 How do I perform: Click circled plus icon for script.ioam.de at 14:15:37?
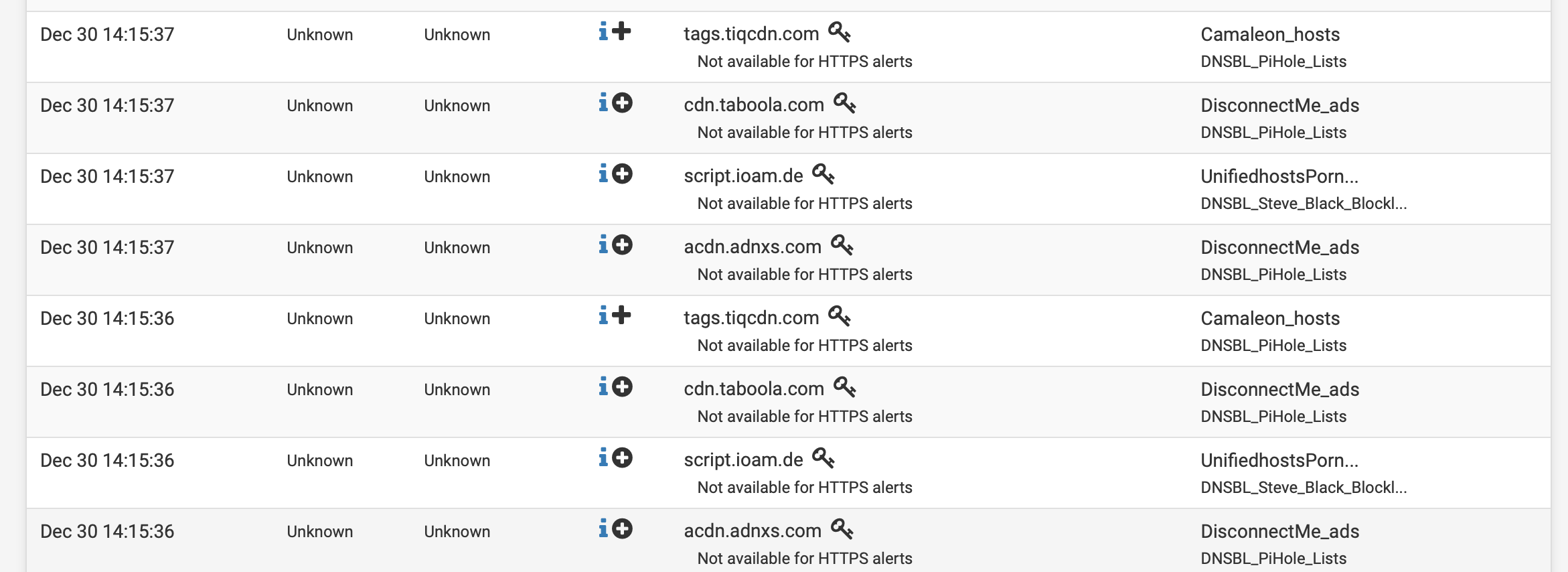coord(623,173)
